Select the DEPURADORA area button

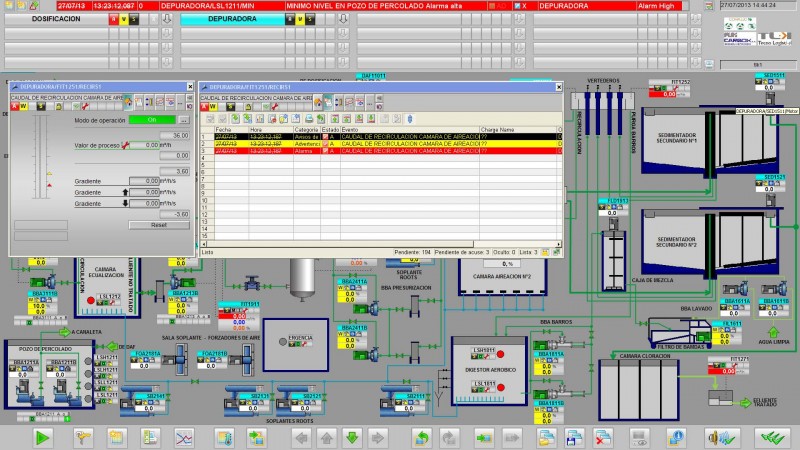pos(232,19)
